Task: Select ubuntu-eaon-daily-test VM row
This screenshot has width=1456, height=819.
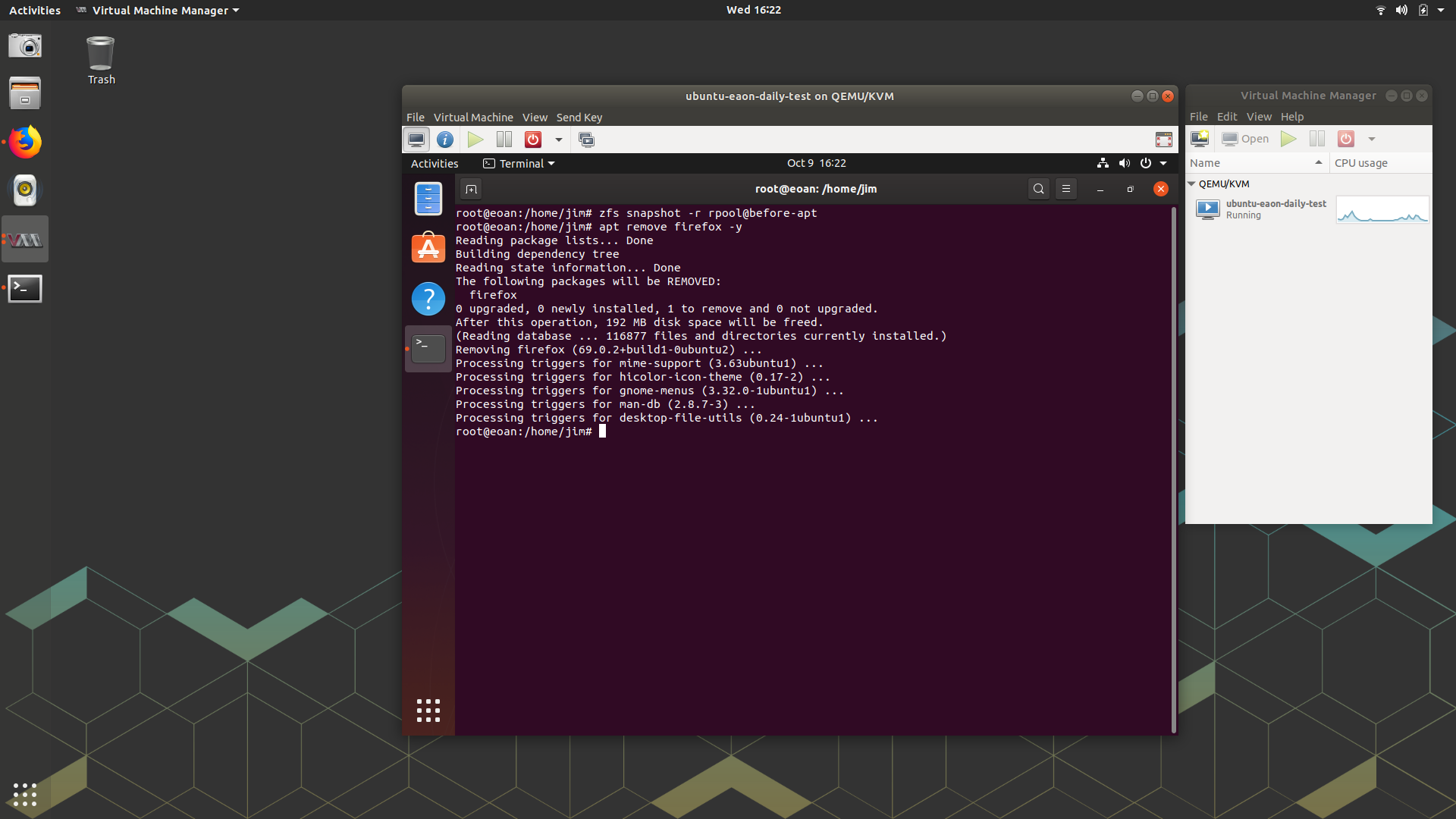Action: pyautogui.click(x=1308, y=209)
